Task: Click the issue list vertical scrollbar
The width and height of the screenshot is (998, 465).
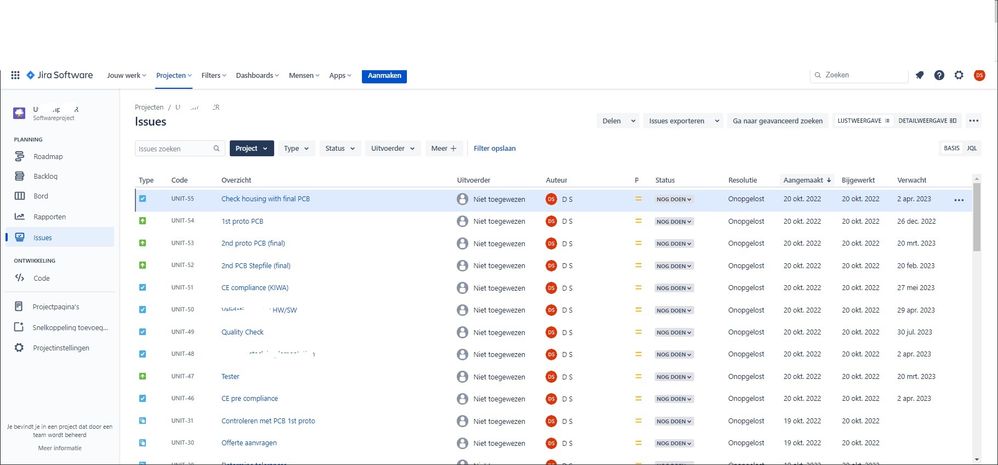Action: 976,216
